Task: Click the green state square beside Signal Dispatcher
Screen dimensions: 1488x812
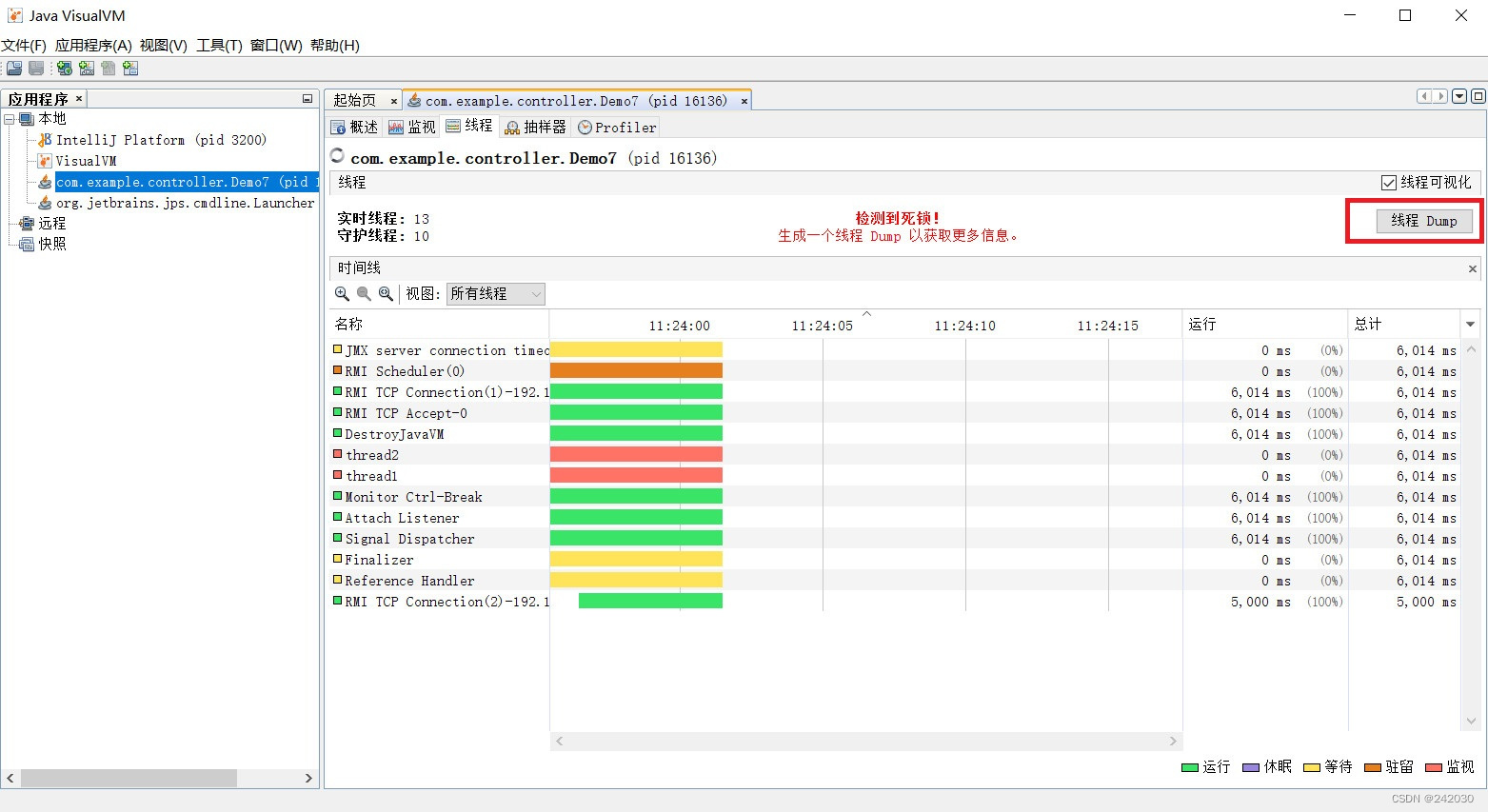Action: coord(337,538)
